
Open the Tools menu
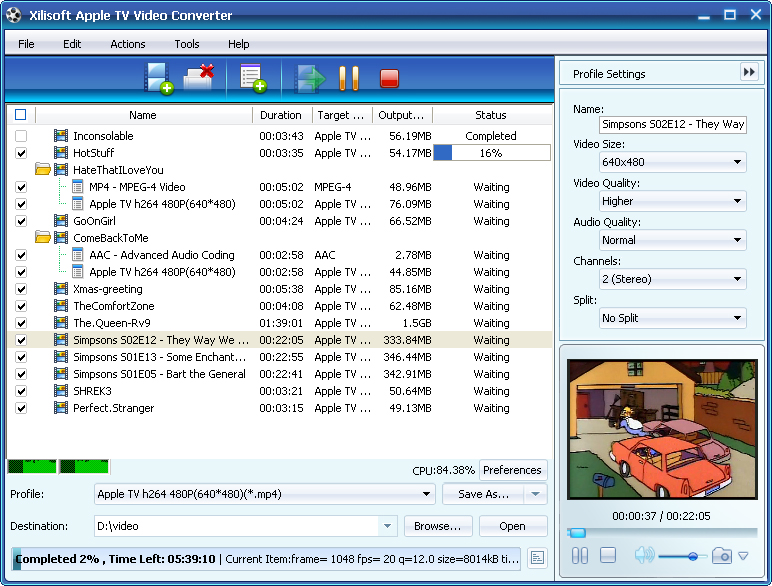point(187,44)
